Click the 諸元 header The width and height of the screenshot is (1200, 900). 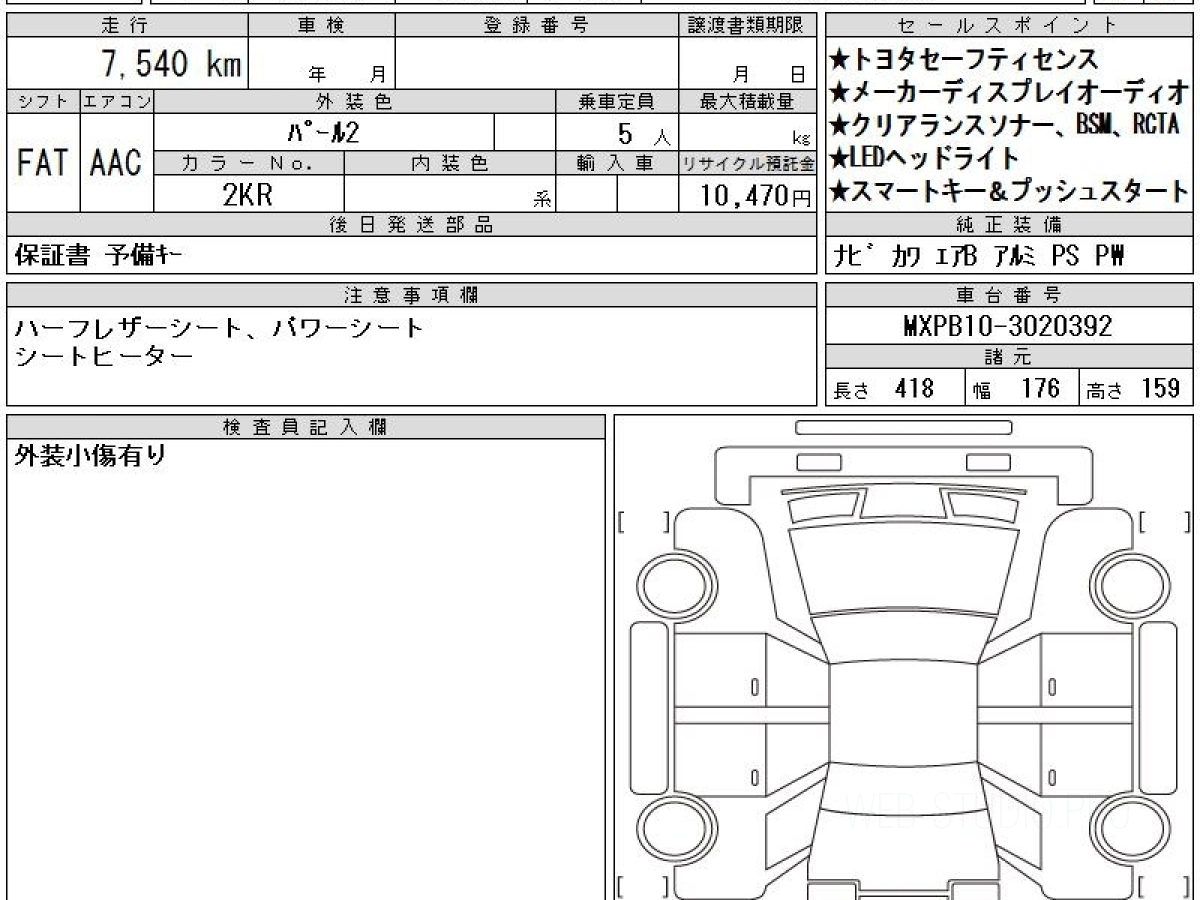[1010, 357]
